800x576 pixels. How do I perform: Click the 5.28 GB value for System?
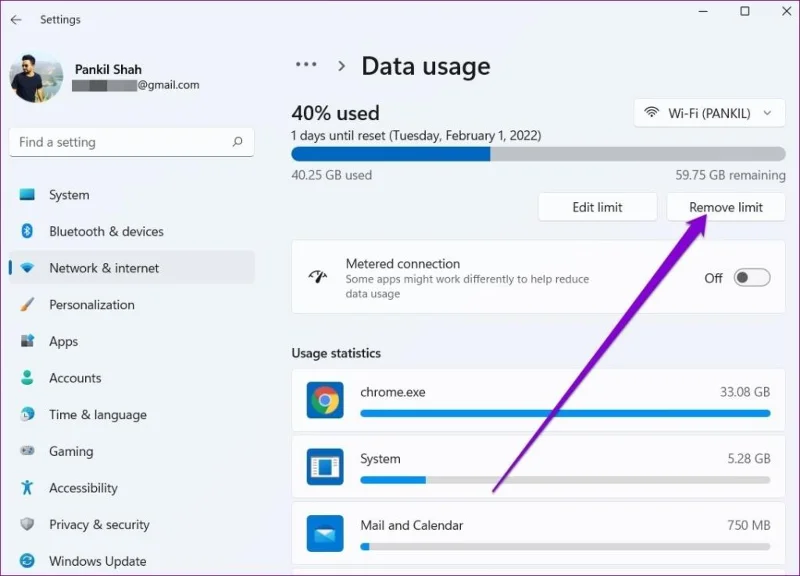(748, 459)
